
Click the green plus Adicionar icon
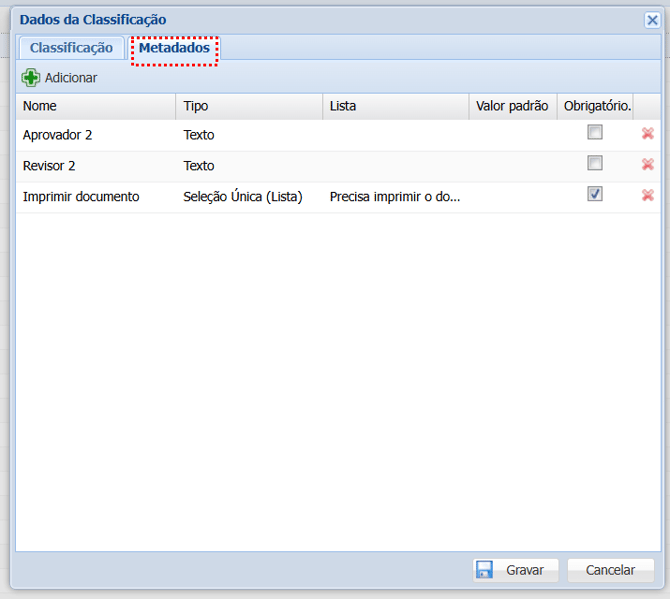pyautogui.click(x=31, y=78)
